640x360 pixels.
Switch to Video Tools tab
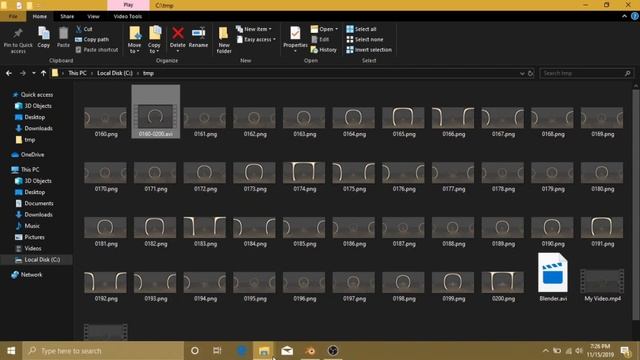coord(128,16)
